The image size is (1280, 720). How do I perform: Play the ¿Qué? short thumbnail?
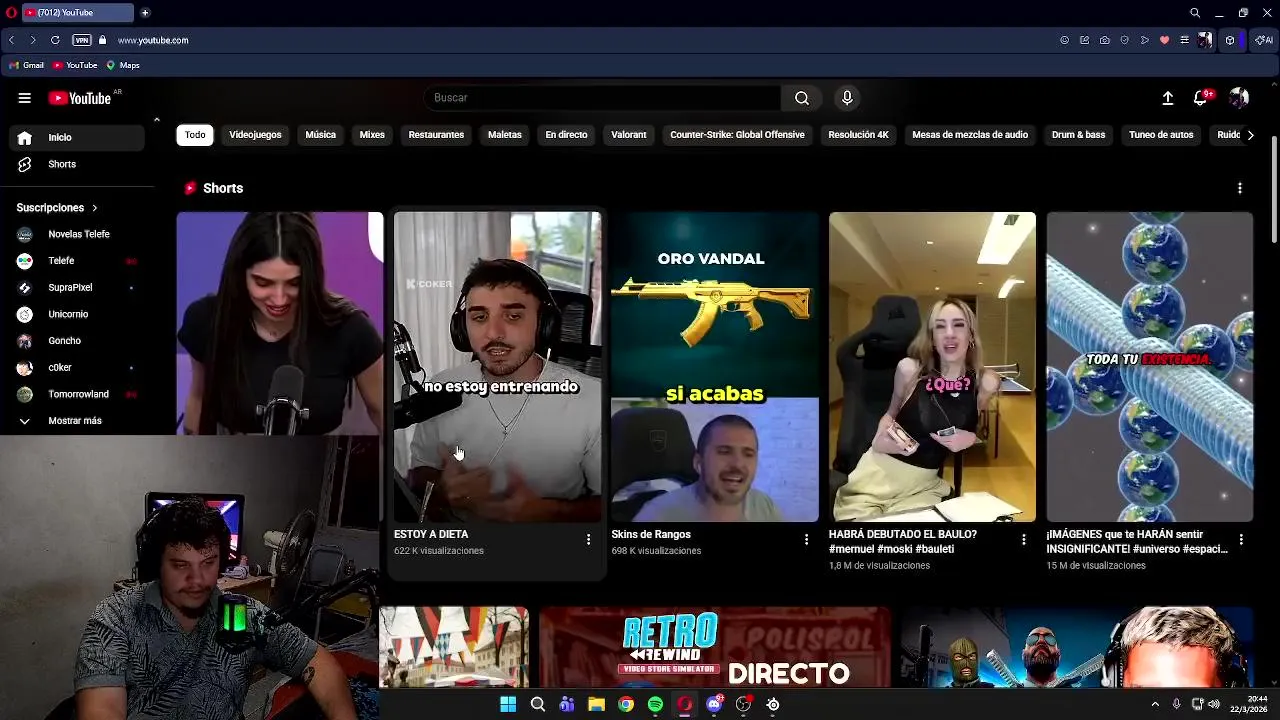932,367
